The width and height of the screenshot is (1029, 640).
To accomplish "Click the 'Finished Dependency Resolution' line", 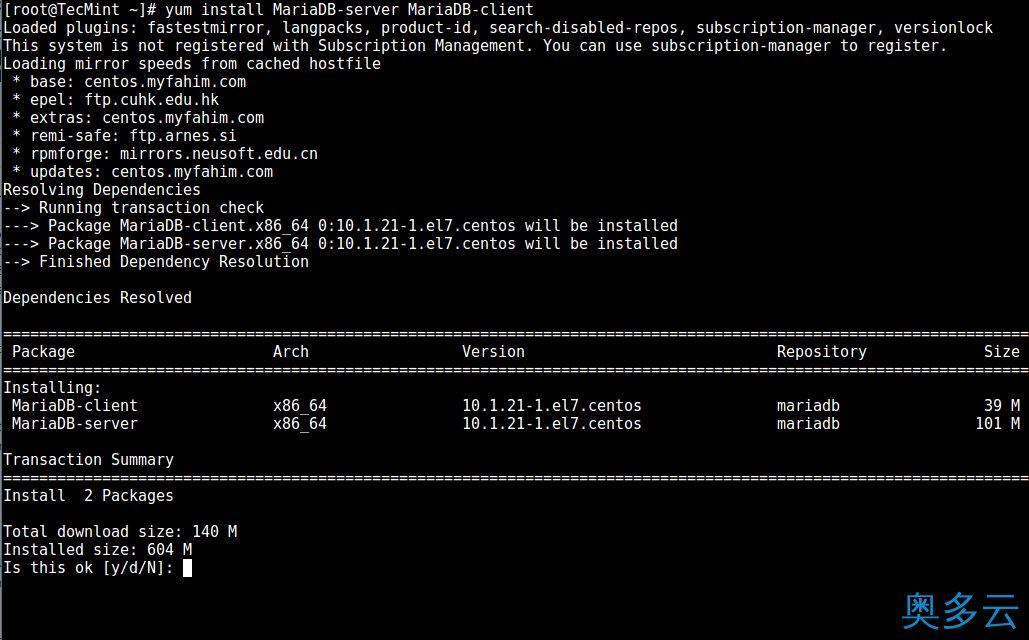I will click(156, 262).
